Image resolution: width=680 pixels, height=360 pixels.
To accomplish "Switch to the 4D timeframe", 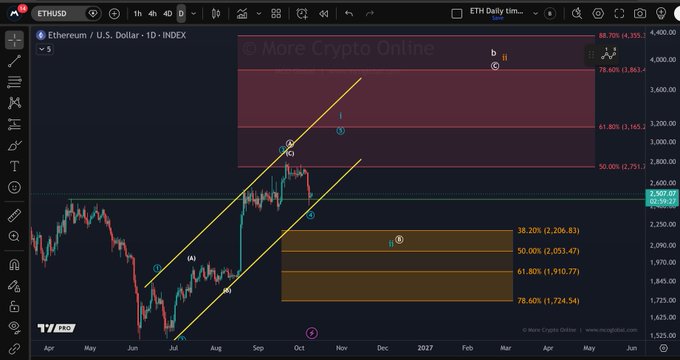I will tap(167, 14).
